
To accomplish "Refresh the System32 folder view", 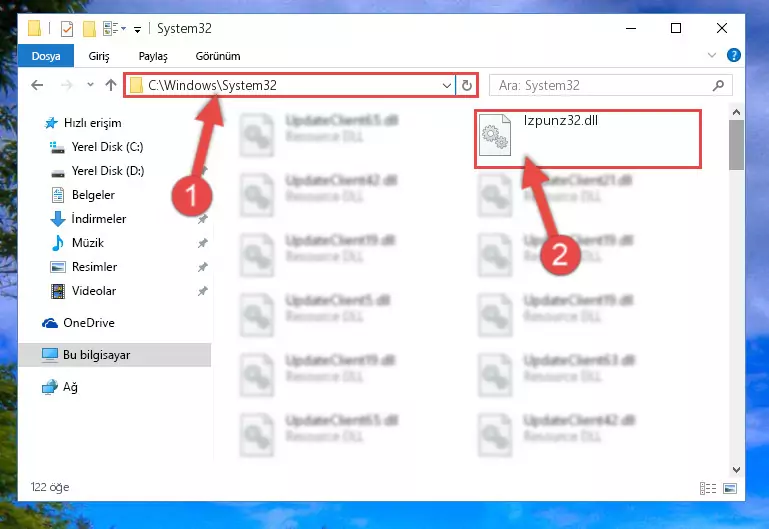I will click(467, 86).
